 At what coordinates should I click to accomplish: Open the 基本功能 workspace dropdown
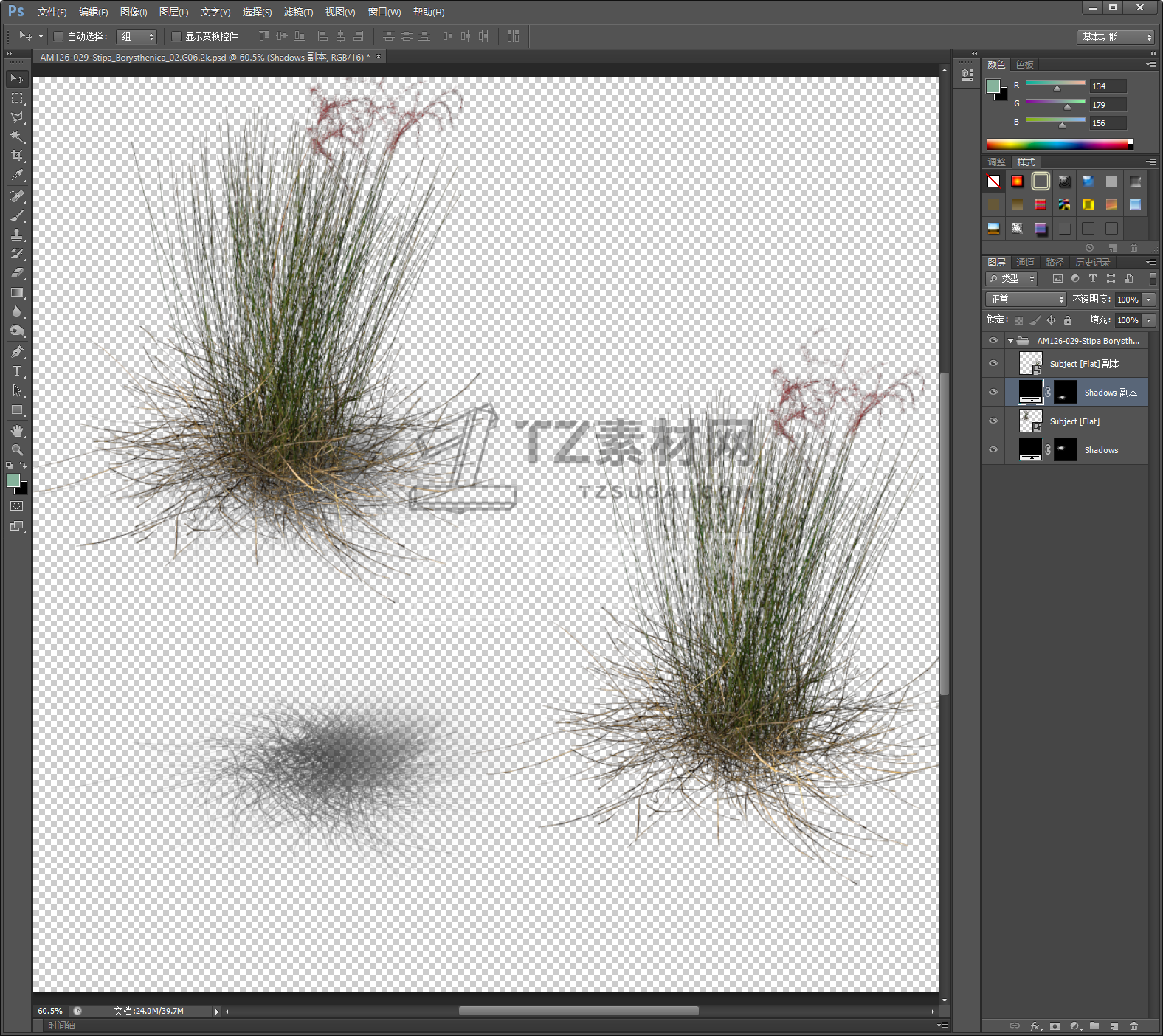(x=1115, y=37)
